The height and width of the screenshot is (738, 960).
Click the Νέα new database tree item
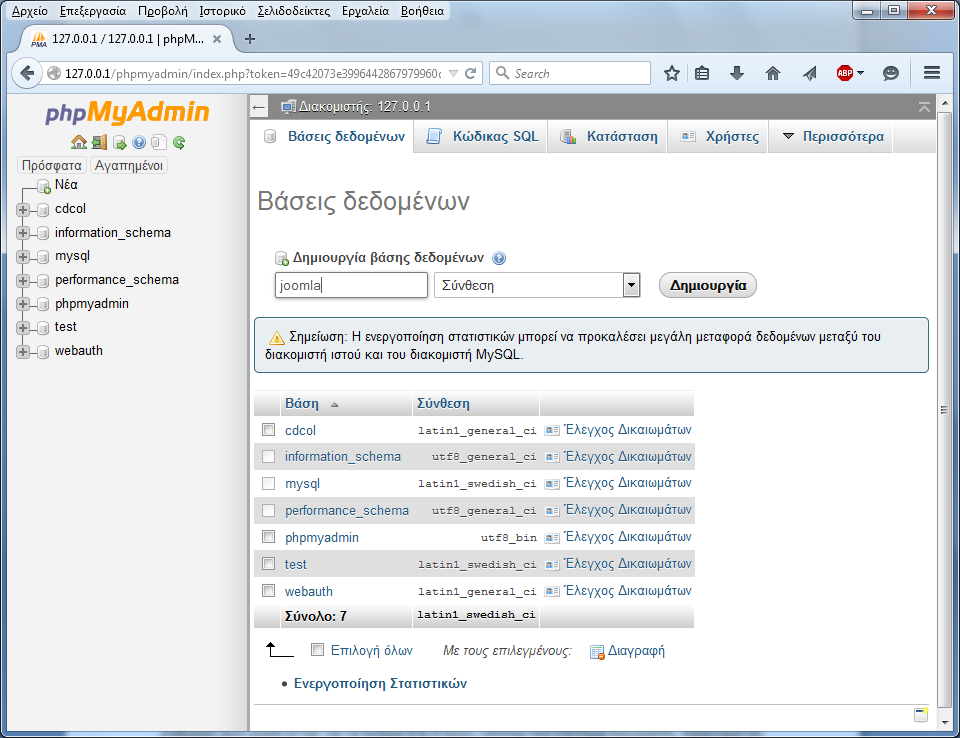click(66, 185)
